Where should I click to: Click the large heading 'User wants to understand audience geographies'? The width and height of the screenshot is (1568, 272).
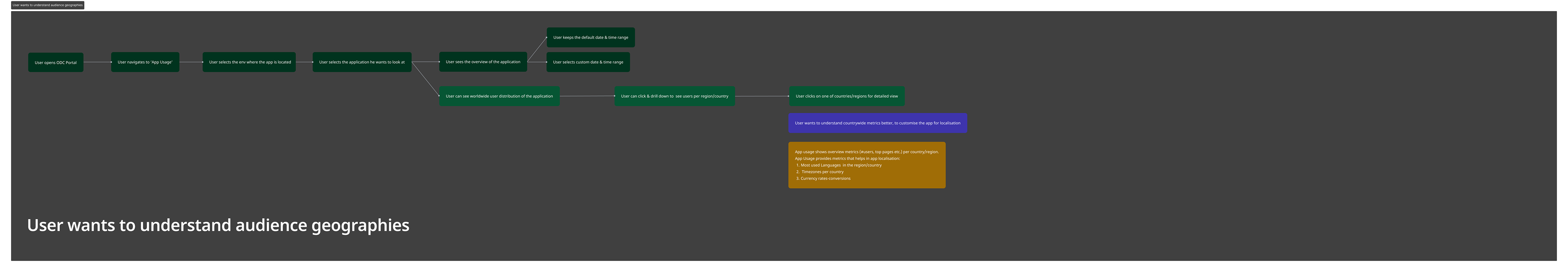point(218,225)
